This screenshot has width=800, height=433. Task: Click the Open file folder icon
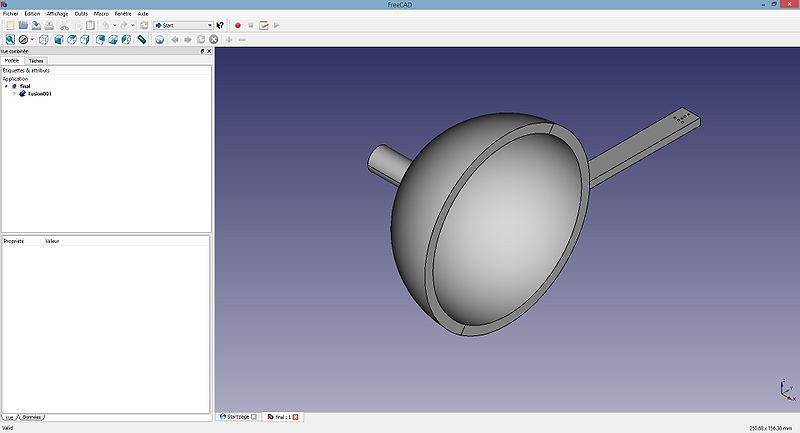click(23, 25)
